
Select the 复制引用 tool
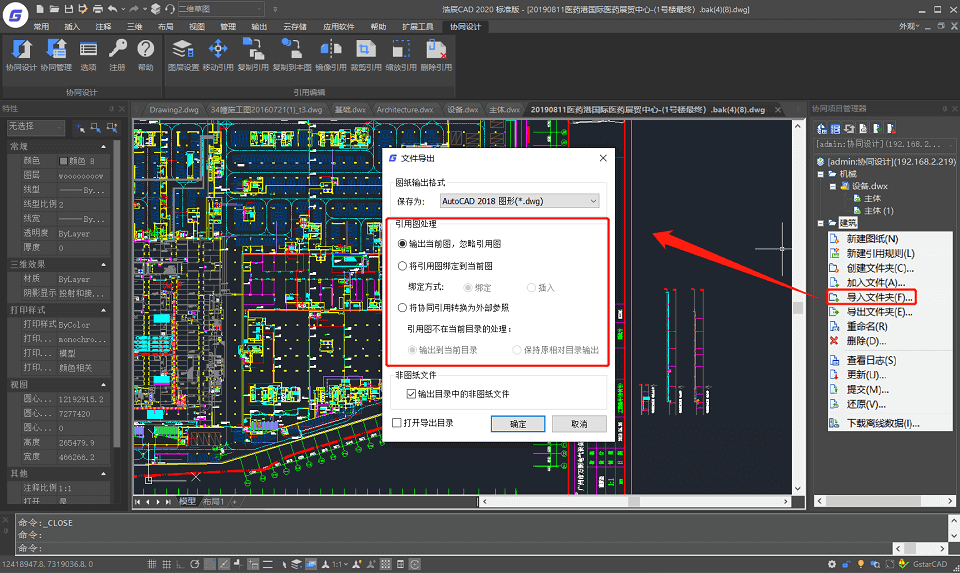coord(253,54)
